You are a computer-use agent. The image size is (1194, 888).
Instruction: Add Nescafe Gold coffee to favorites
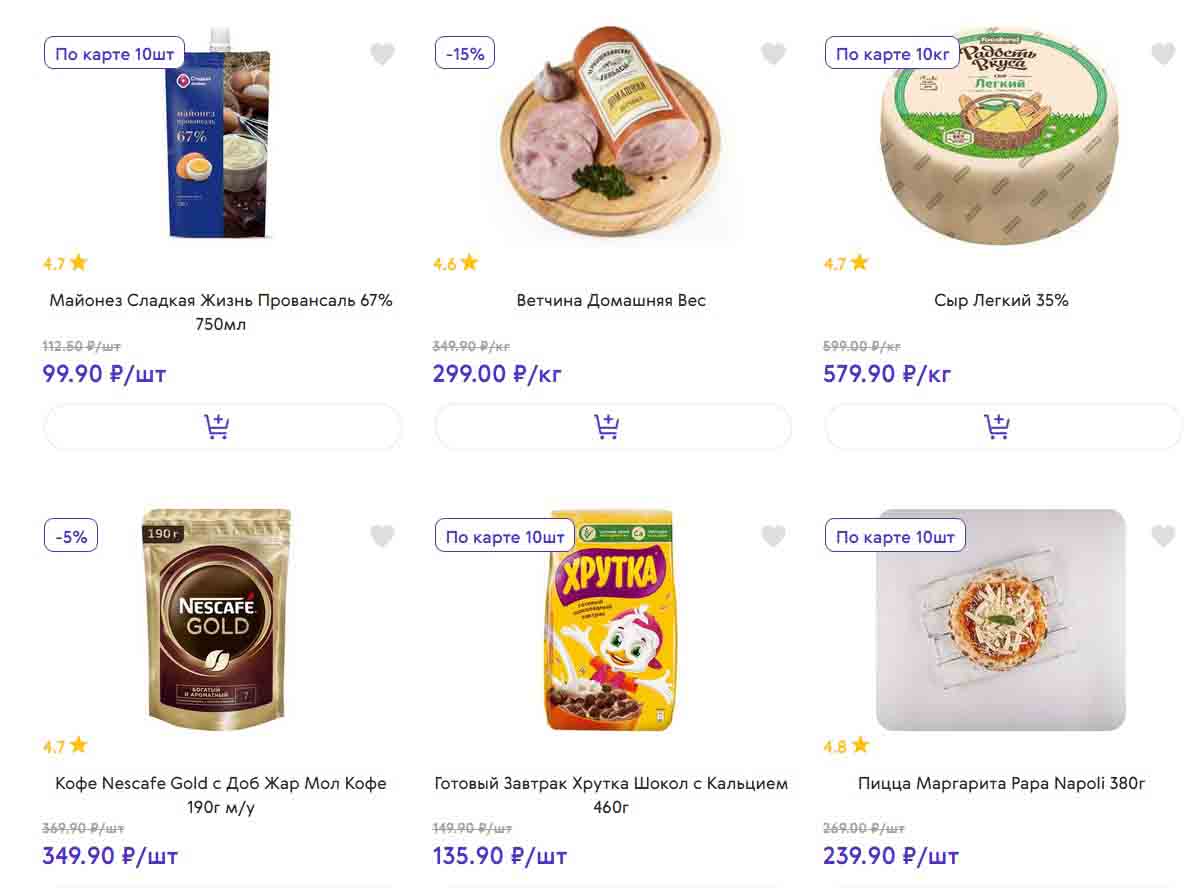click(x=382, y=537)
